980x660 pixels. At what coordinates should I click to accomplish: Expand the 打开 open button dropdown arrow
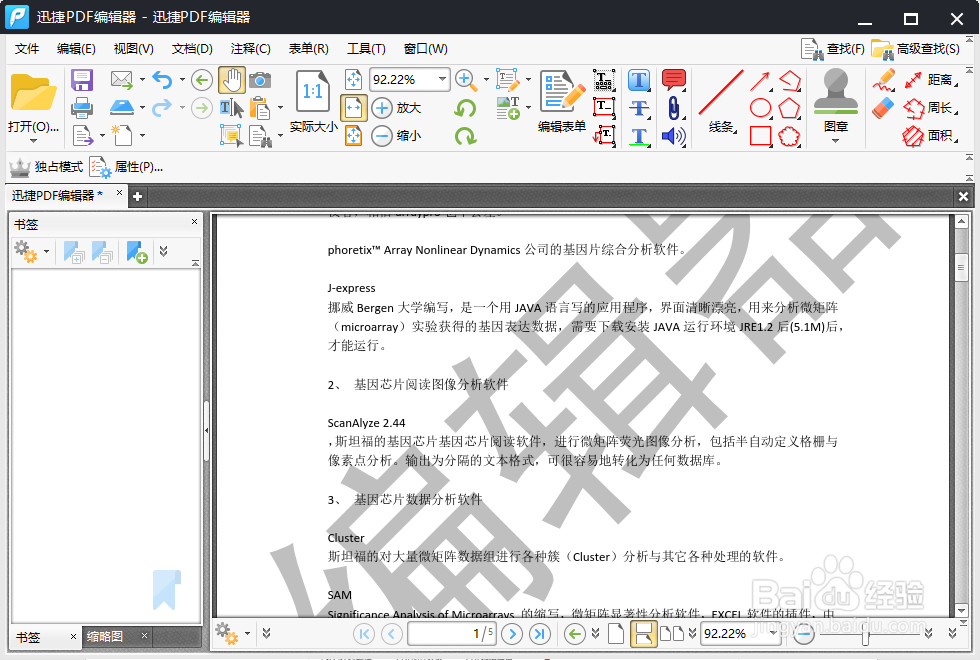coord(33,141)
